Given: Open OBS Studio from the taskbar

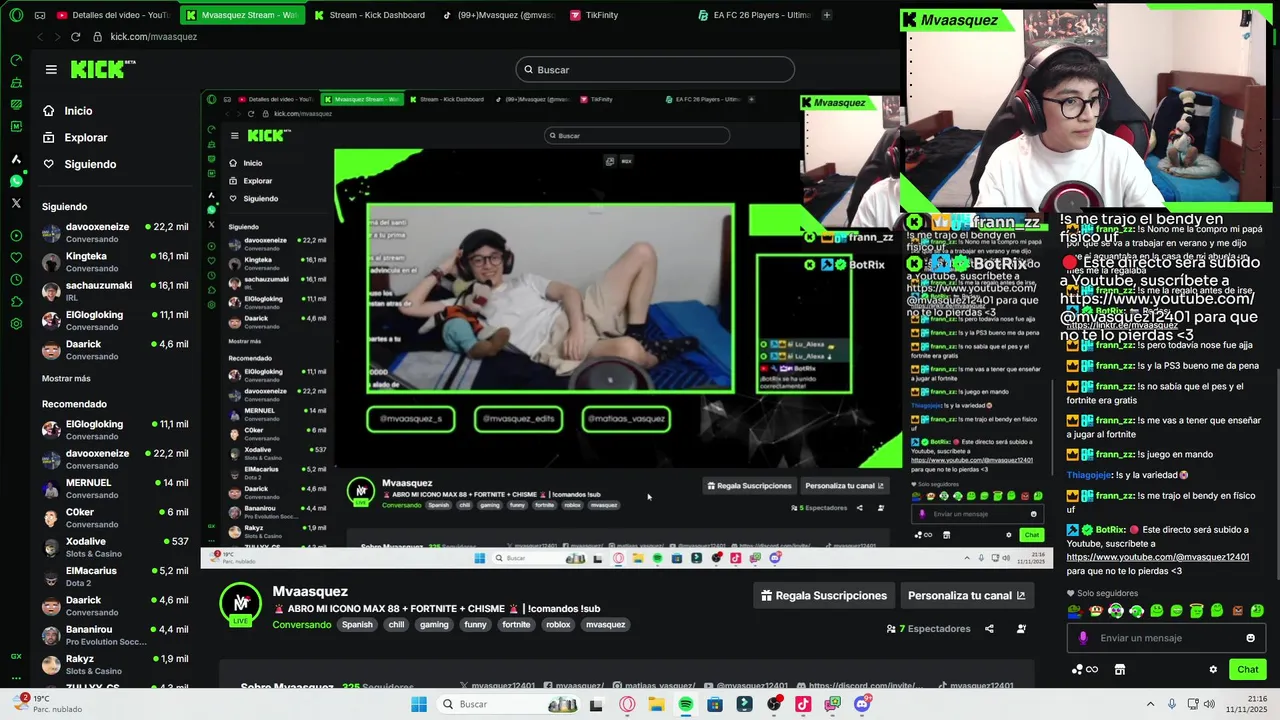Looking at the screenshot, I should 774,704.
